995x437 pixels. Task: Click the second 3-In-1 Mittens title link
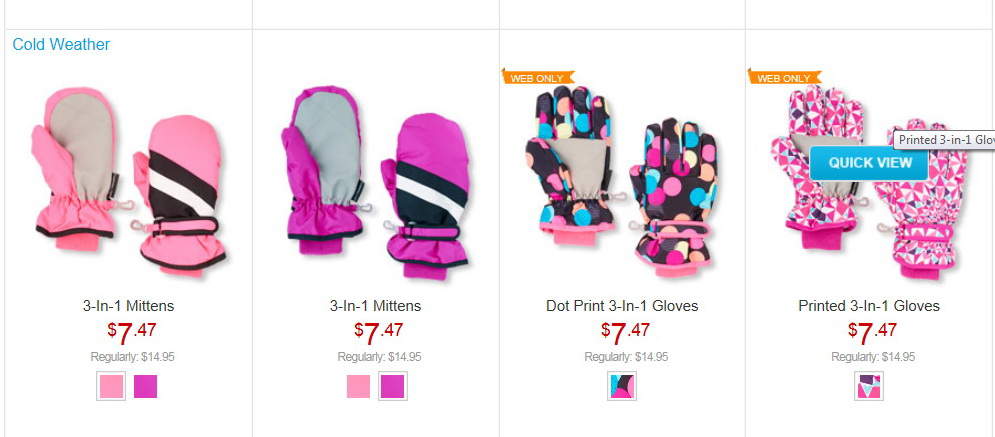pos(375,306)
